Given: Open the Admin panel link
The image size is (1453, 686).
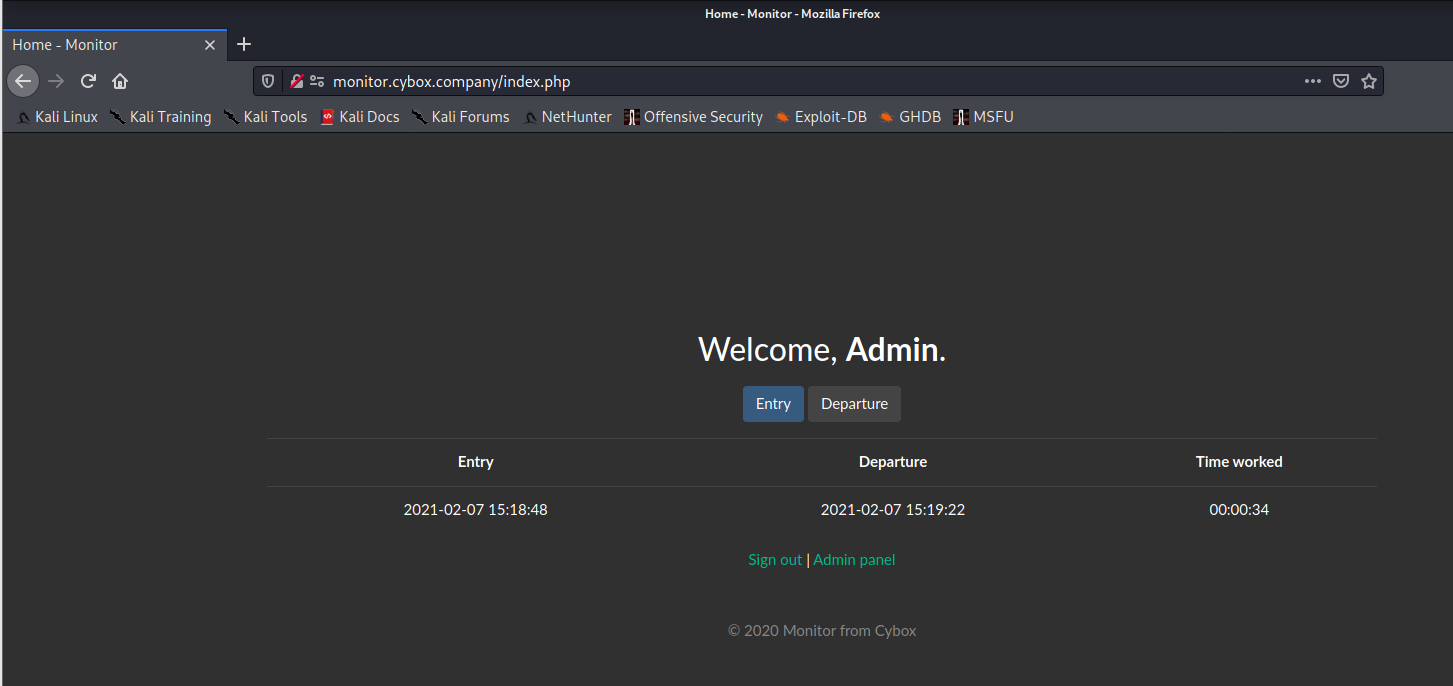Looking at the screenshot, I should tap(854, 560).
